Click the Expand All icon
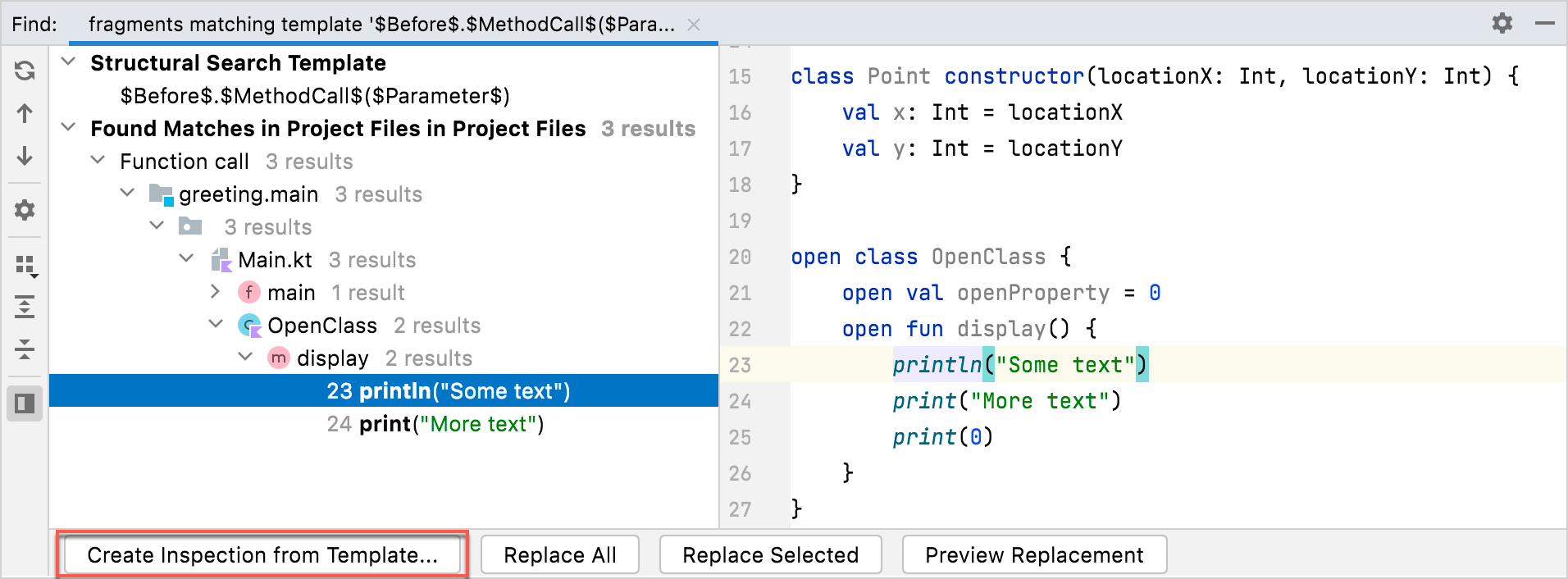This screenshot has width=1568, height=579. (x=25, y=308)
